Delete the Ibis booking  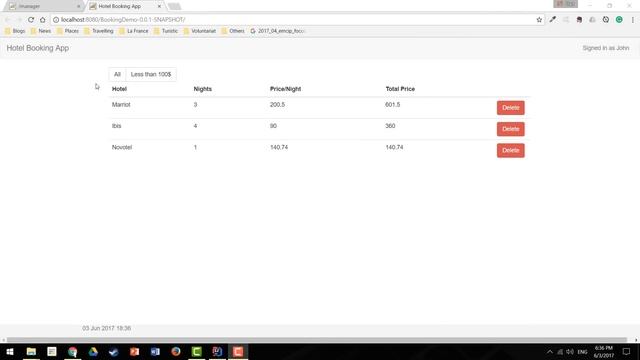click(x=511, y=129)
